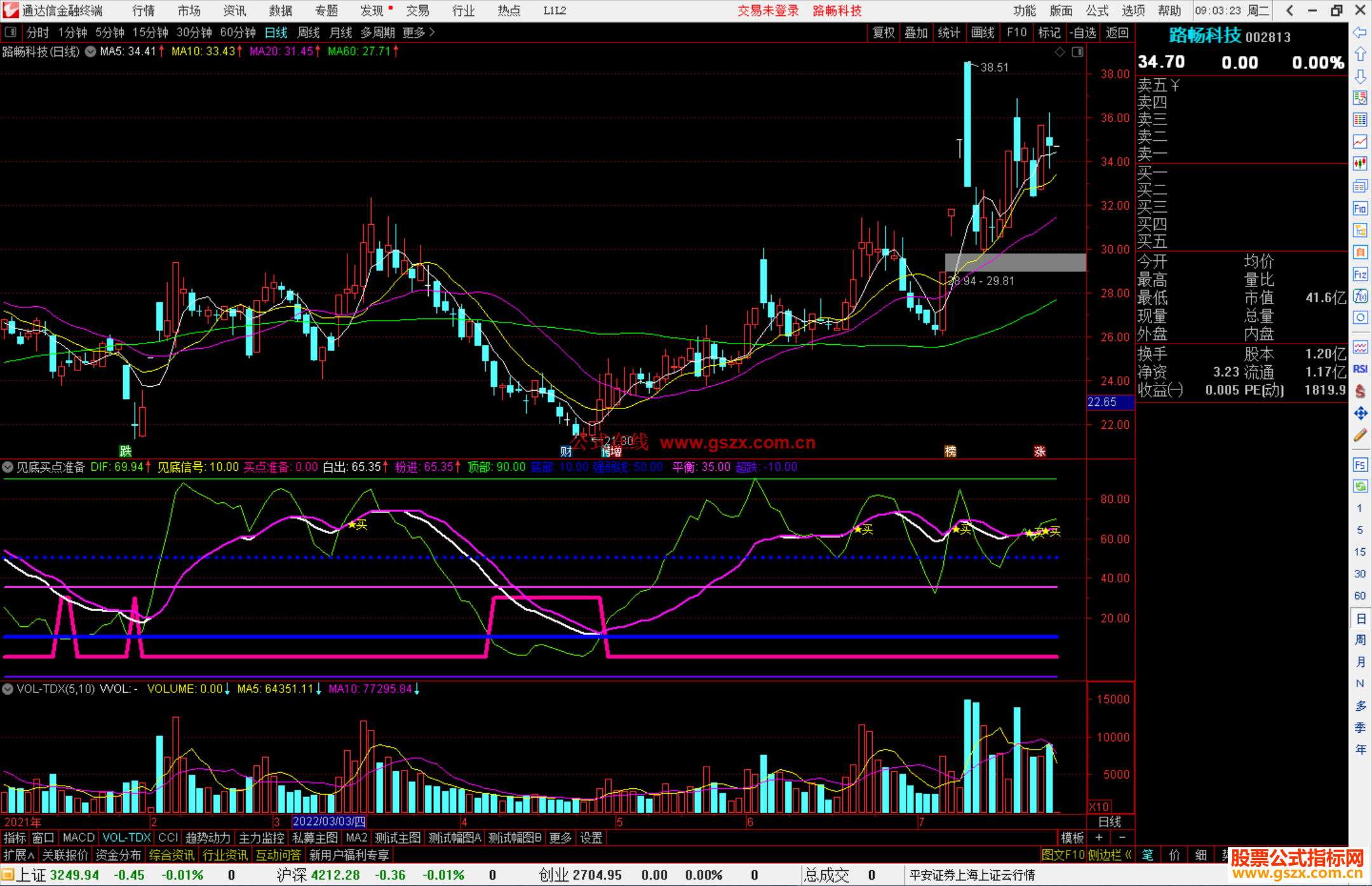
Task: Select the 周 weekly period in sidebar
Action: (x=1360, y=640)
